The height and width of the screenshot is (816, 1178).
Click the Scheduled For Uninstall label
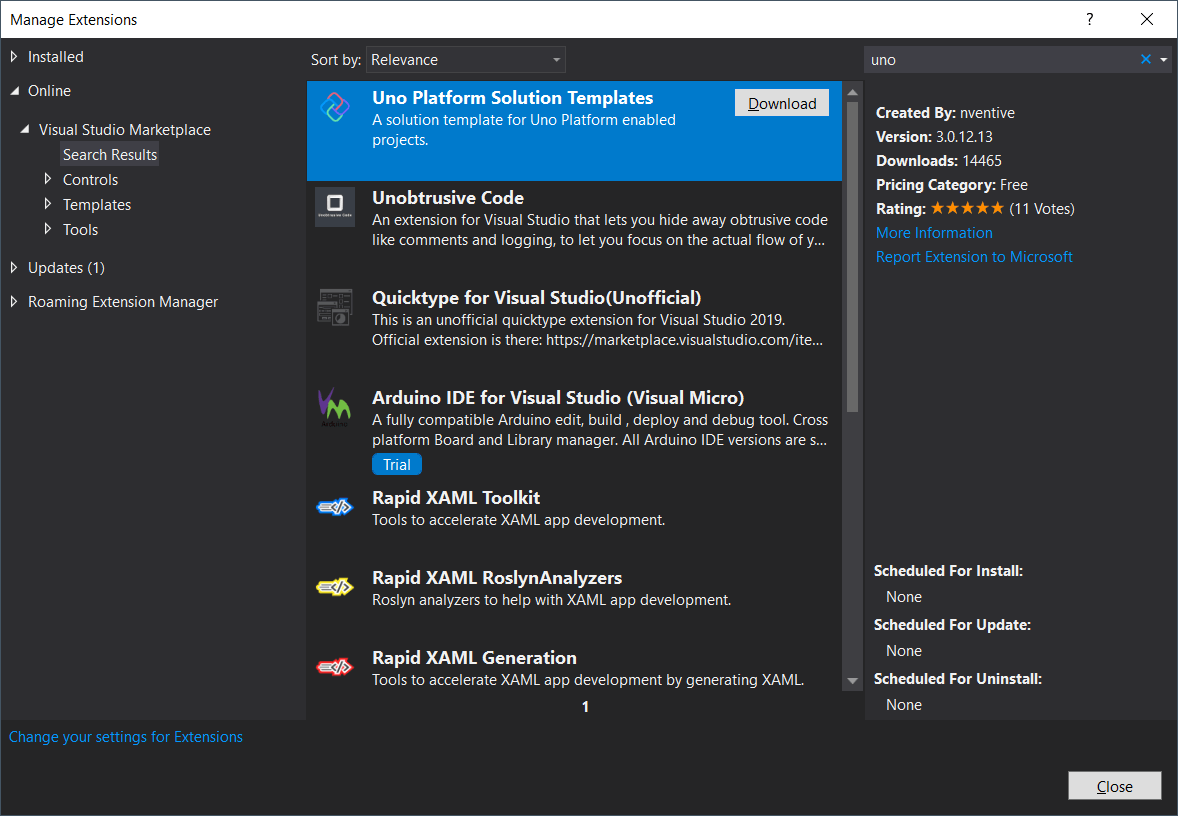coord(958,679)
